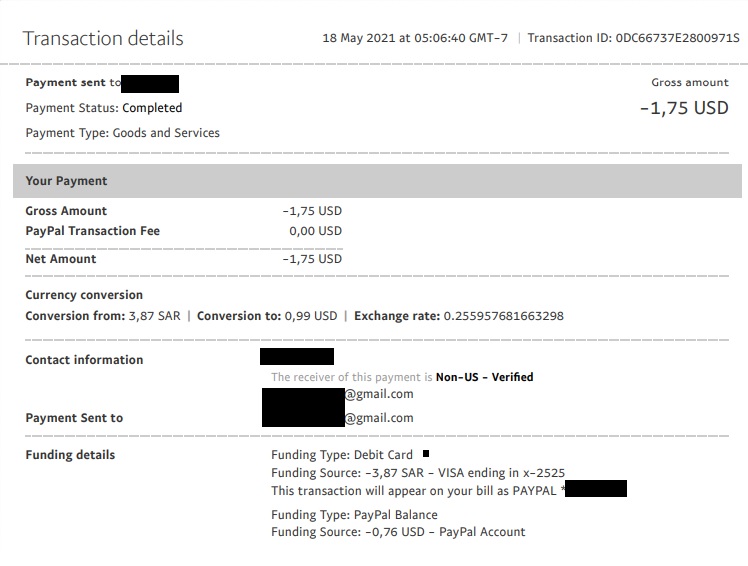
Task: Click the Transaction details heading
Action: coord(103,39)
